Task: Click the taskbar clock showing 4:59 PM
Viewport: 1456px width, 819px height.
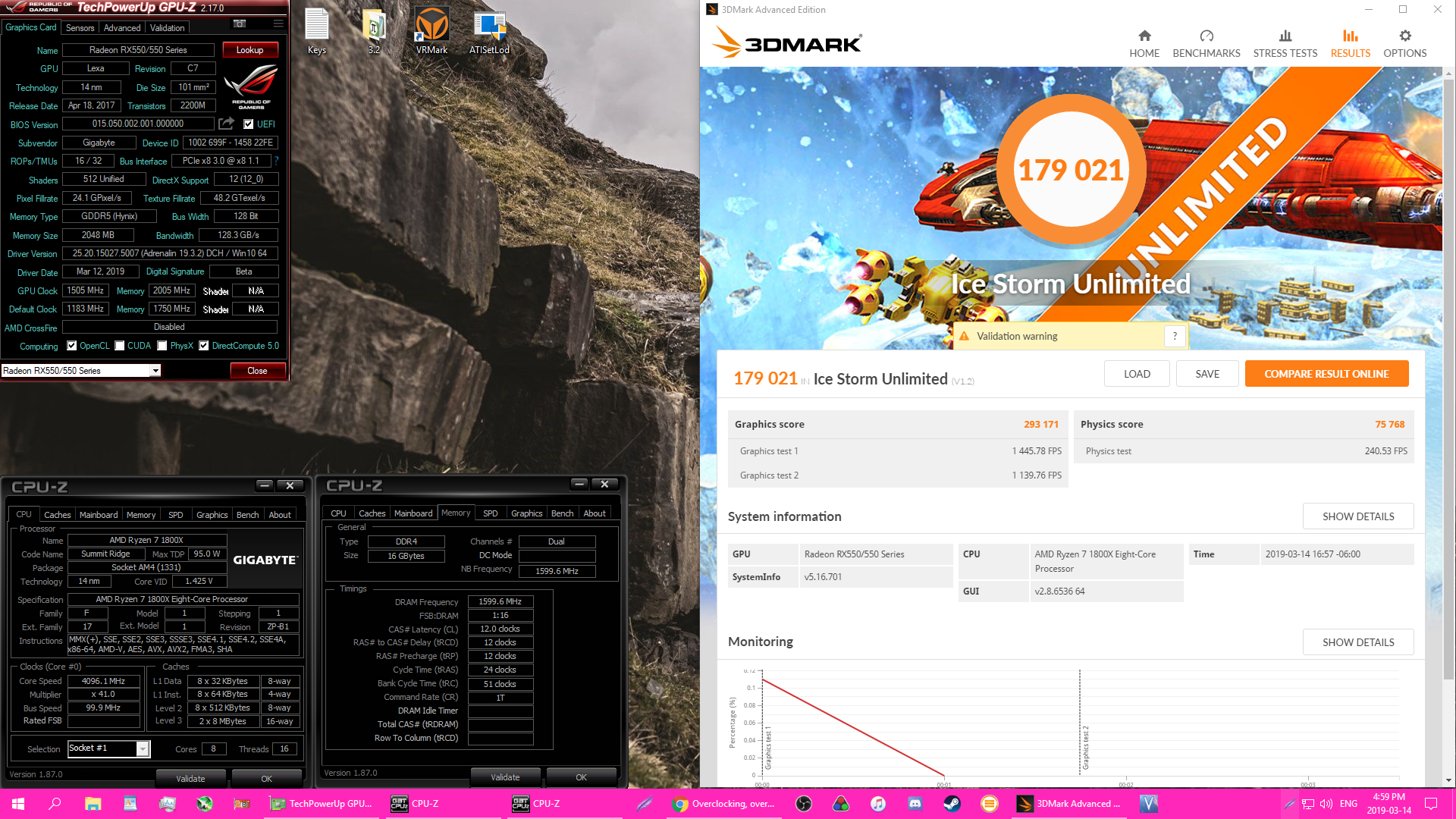Action: tap(1389, 804)
